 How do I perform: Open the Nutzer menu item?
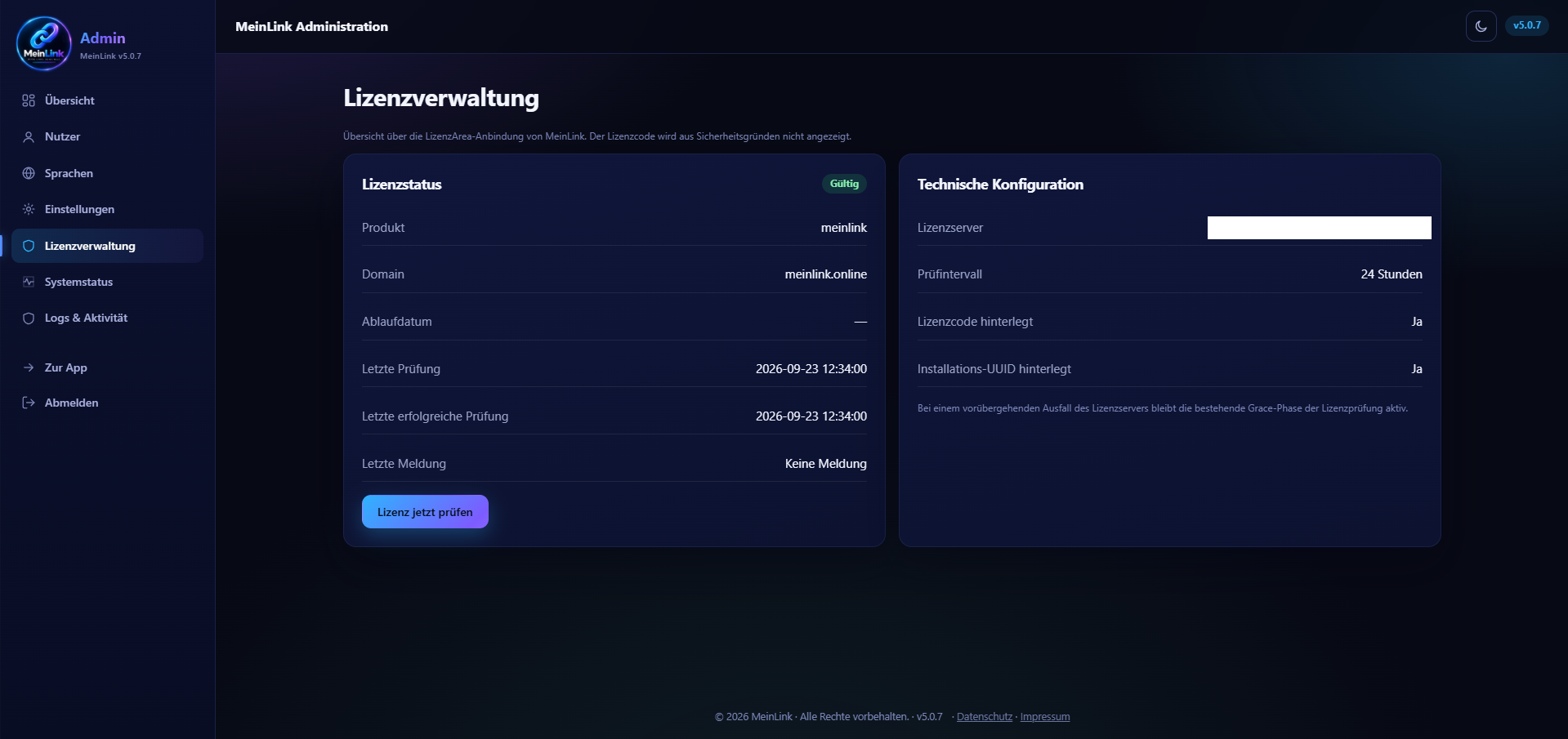tap(107, 136)
